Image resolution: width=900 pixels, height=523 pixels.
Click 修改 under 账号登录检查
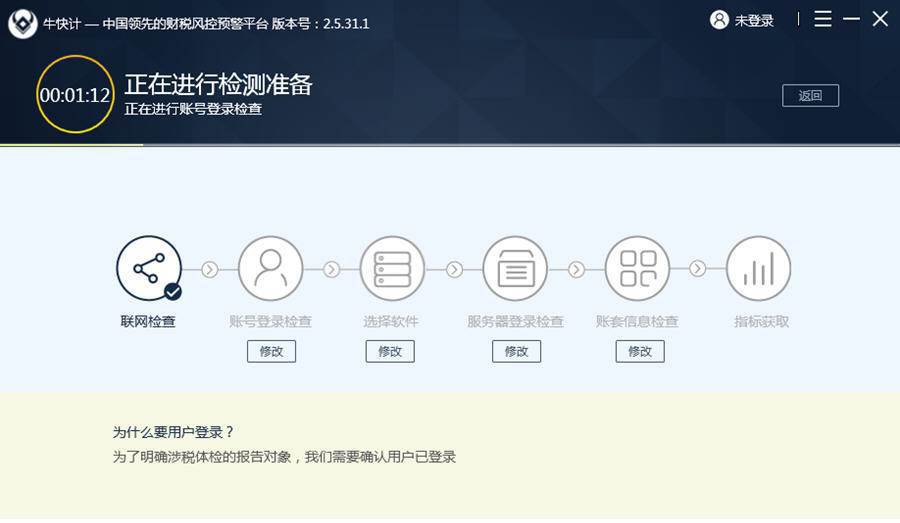click(x=271, y=351)
